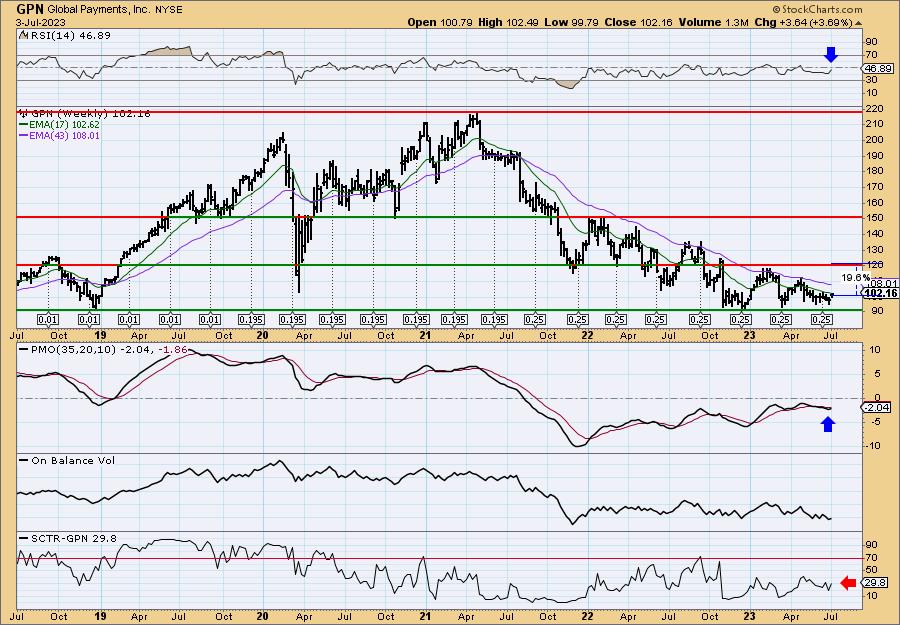The width and height of the screenshot is (900, 625).
Task: Click the purple EMA(43) legend line swatch
Action: [x=24, y=136]
